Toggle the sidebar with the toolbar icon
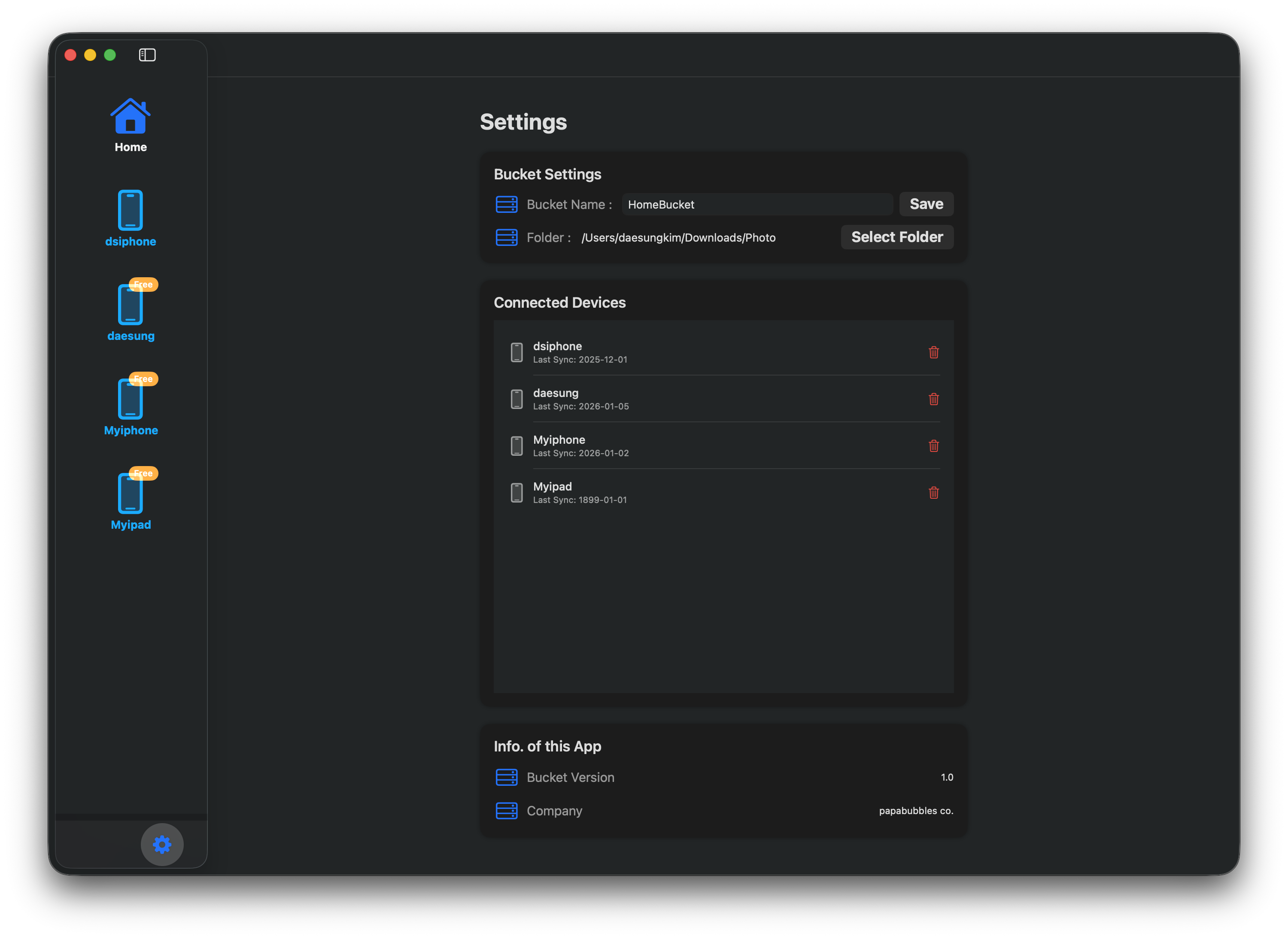Viewport: 1288px width, 939px height. (x=147, y=55)
